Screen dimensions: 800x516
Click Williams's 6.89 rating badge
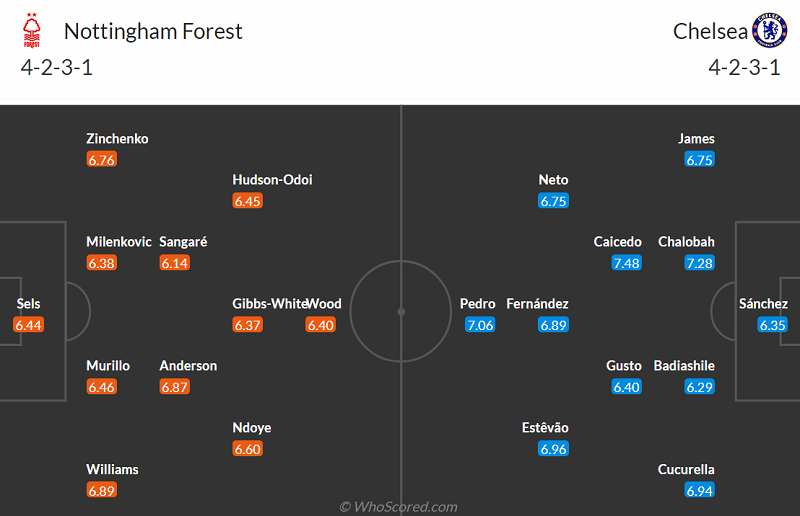(x=102, y=491)
